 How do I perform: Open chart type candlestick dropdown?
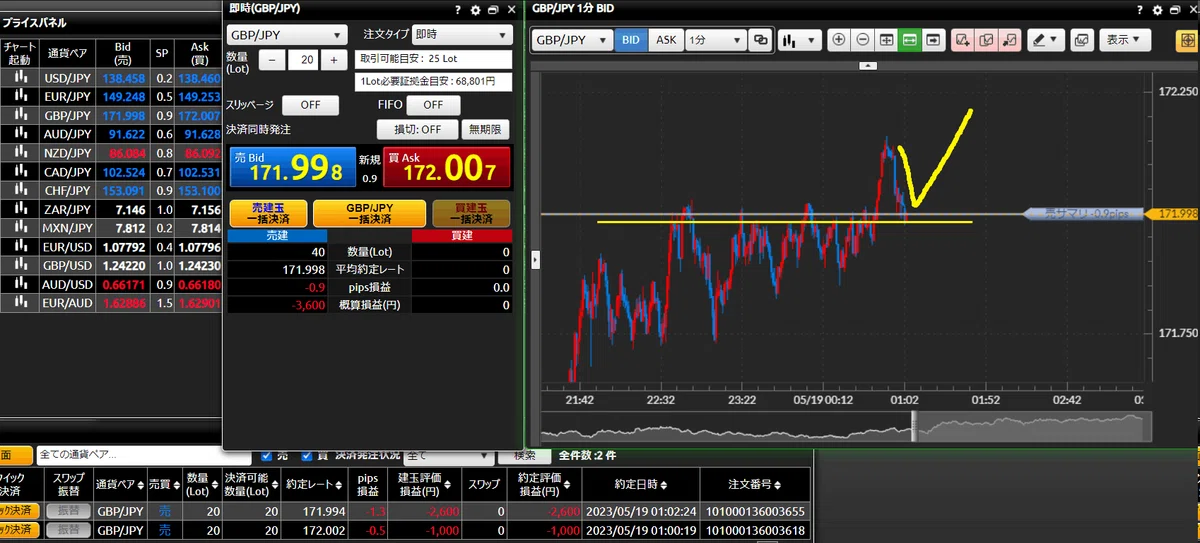point(799,40)
